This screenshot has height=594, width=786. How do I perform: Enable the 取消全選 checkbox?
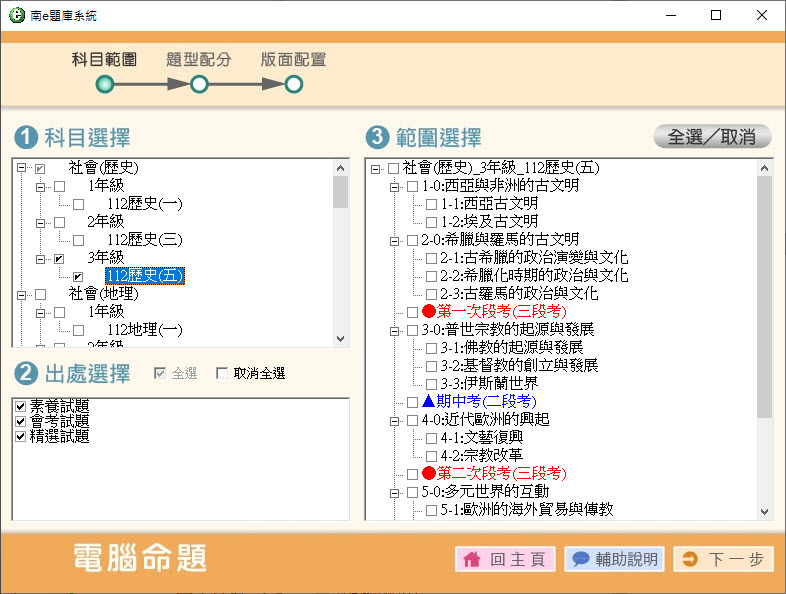pyautogui.click(x=222, y=374)
